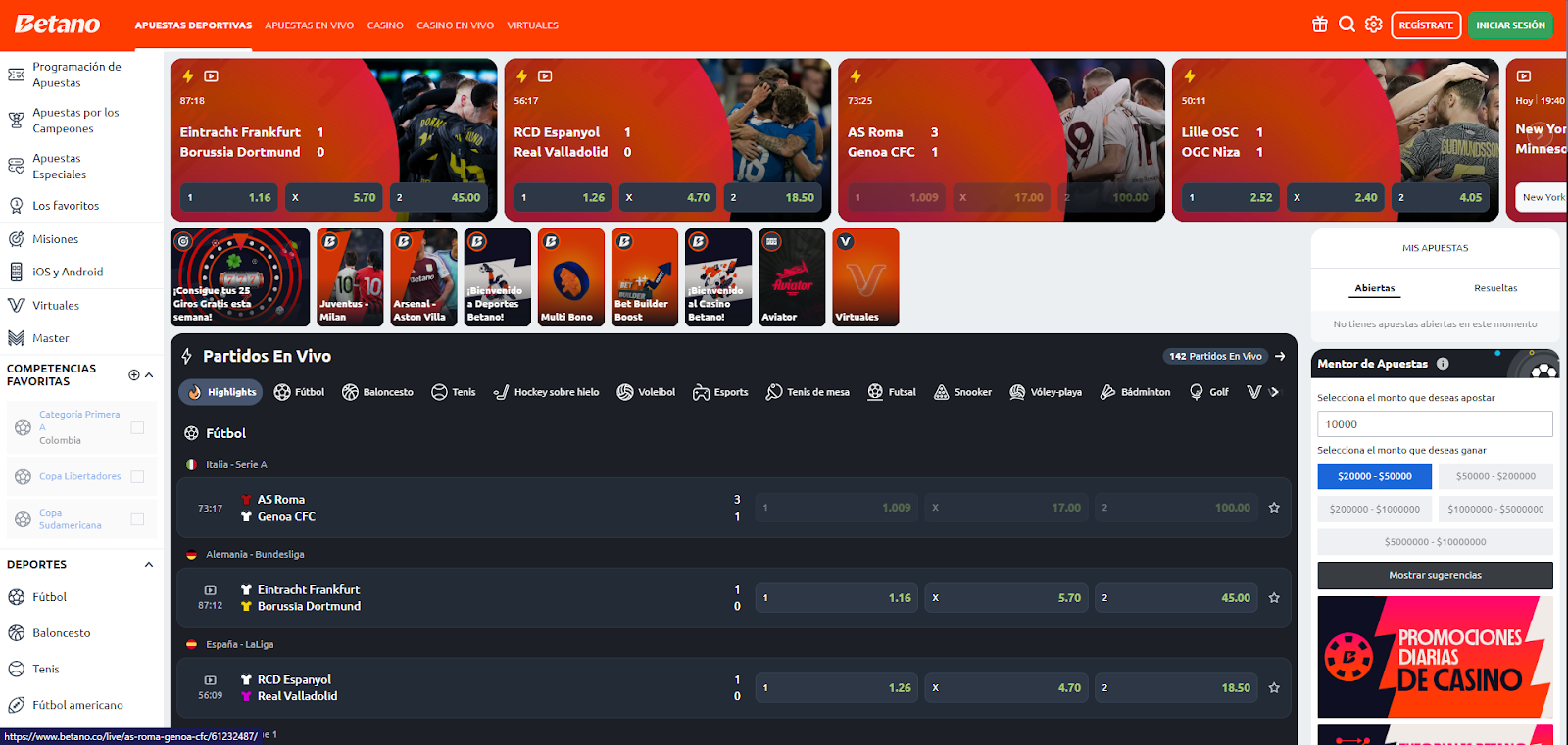The image size is (1568, 745).
Task: Bet 4.05 on OGC Niza in top card
Action: click(x=1441, y=197)
